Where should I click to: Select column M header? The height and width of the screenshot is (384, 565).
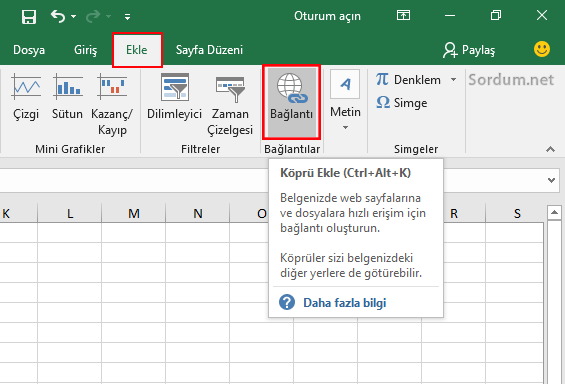tap(134, 214)
